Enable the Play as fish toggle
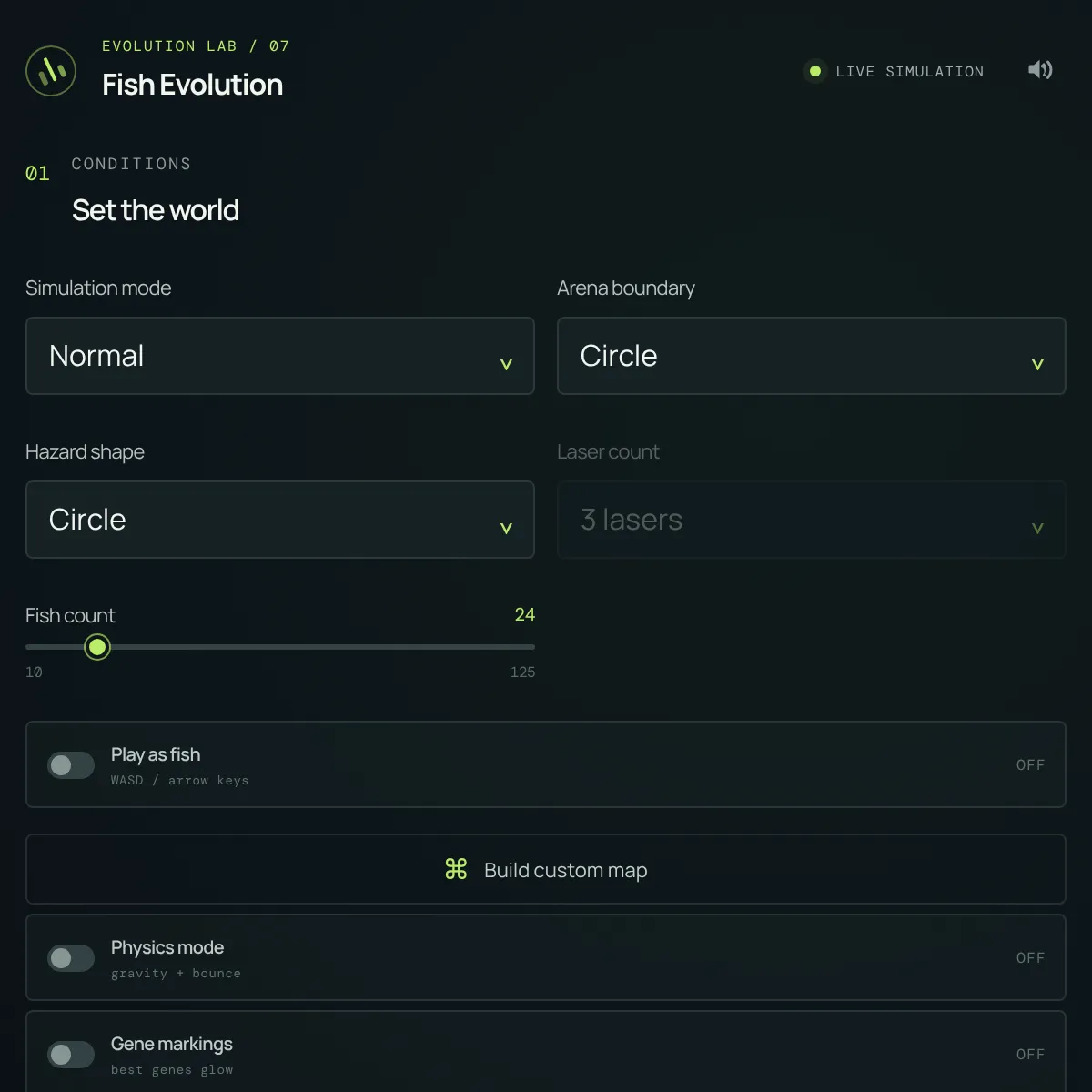The width and height of the screenshot is (1092, 1092). [71, 765]
